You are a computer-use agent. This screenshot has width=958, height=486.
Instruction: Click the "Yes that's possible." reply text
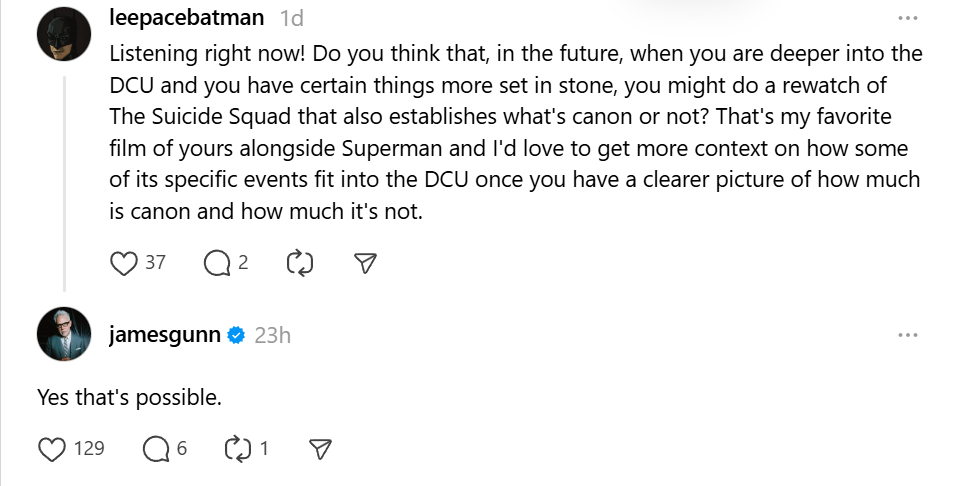pyautogui.click(x=129, y=397)
